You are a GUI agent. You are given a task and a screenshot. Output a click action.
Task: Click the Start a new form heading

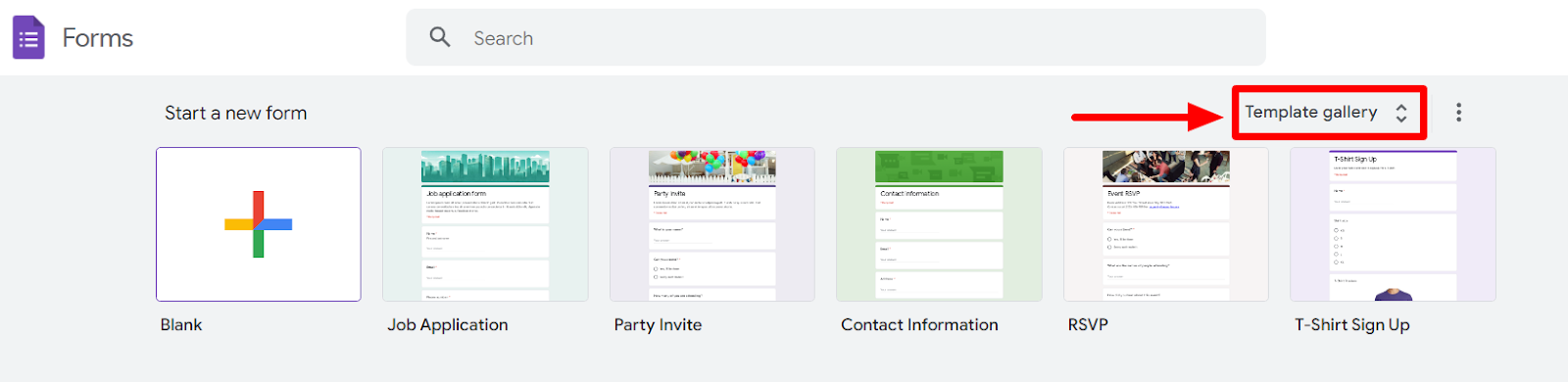(236, 114)
